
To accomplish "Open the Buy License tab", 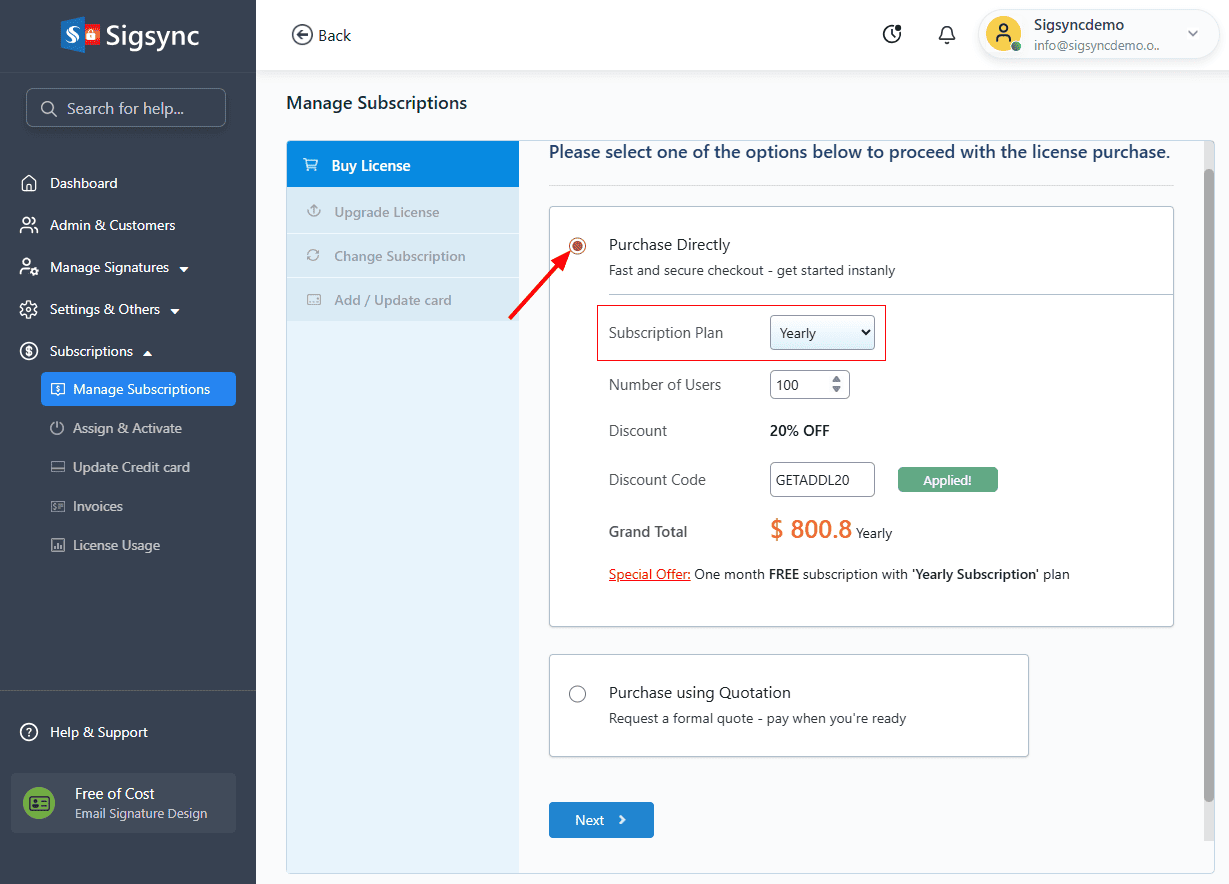I will pyautogui.click(x=403, y=165).
